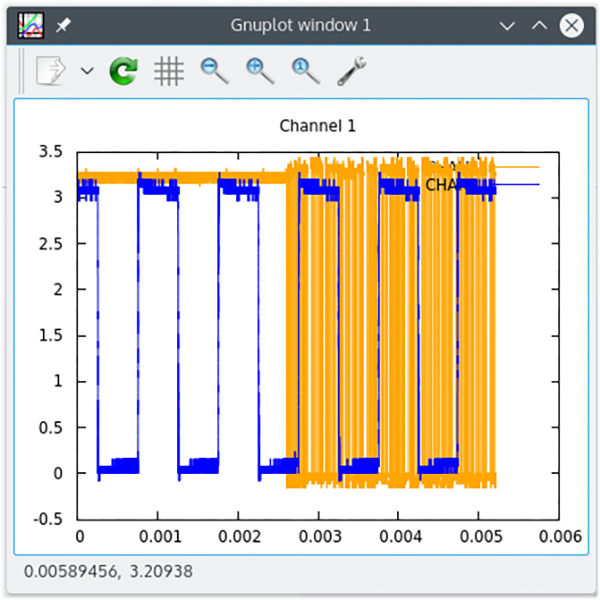This screenshot has width=600, height=600.
Task: Close Gnuplot window 1
Action: (571, 25)
